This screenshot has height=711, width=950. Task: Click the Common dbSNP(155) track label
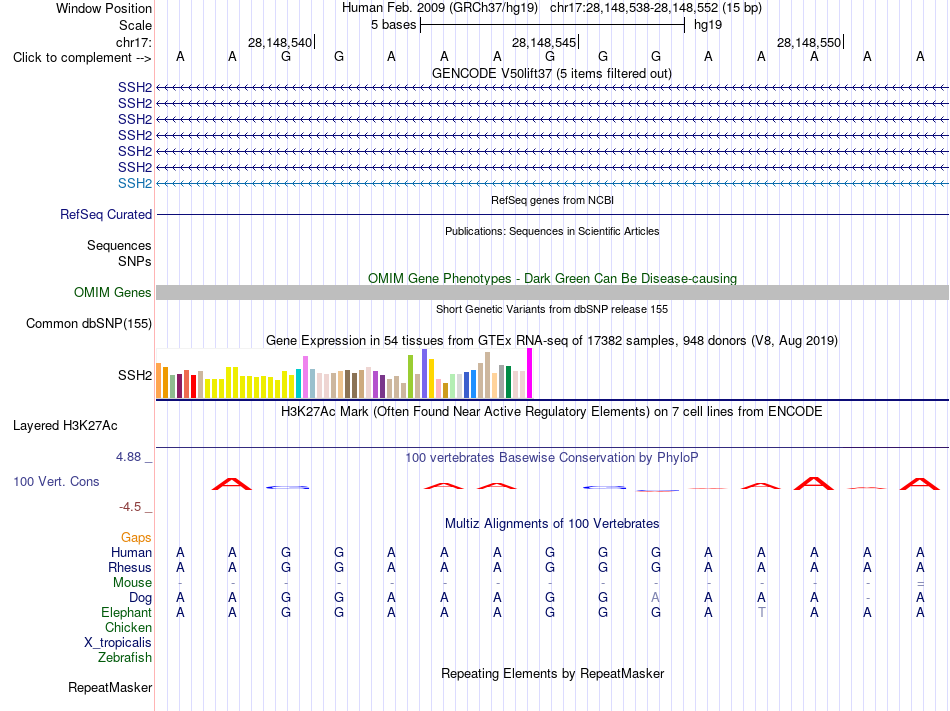click(x=88, y=323)
